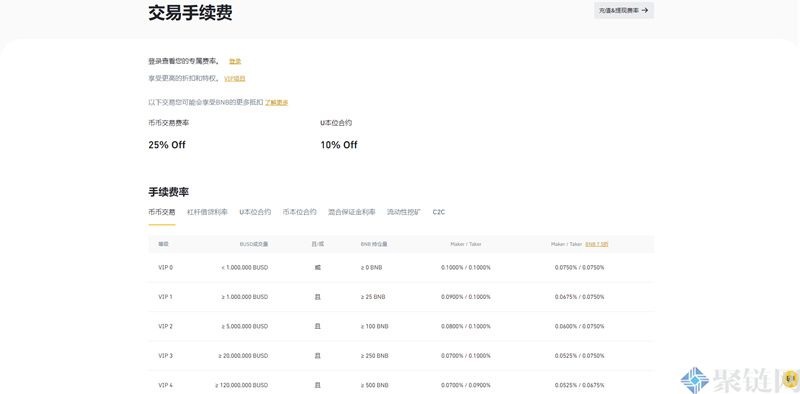This screenshot has height=394, width=800.
Task: Click VIP 3 '0.0525% / 0.0750%' BNB fee cell
Action: 580,356
